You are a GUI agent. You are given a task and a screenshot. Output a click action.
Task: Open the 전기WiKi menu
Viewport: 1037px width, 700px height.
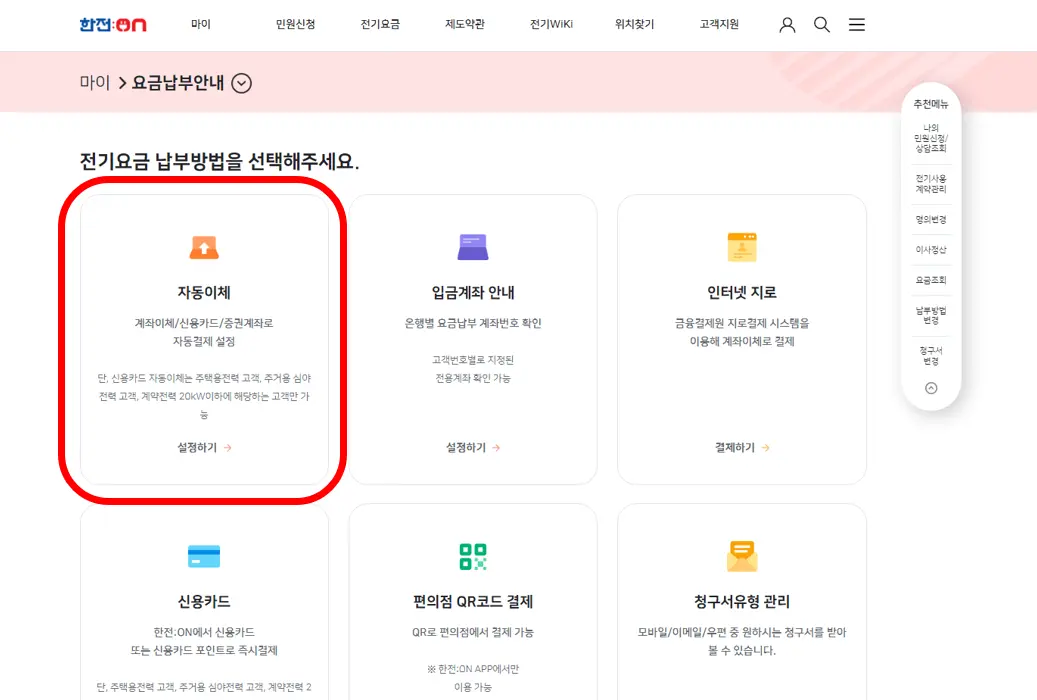tap(551, 25)
